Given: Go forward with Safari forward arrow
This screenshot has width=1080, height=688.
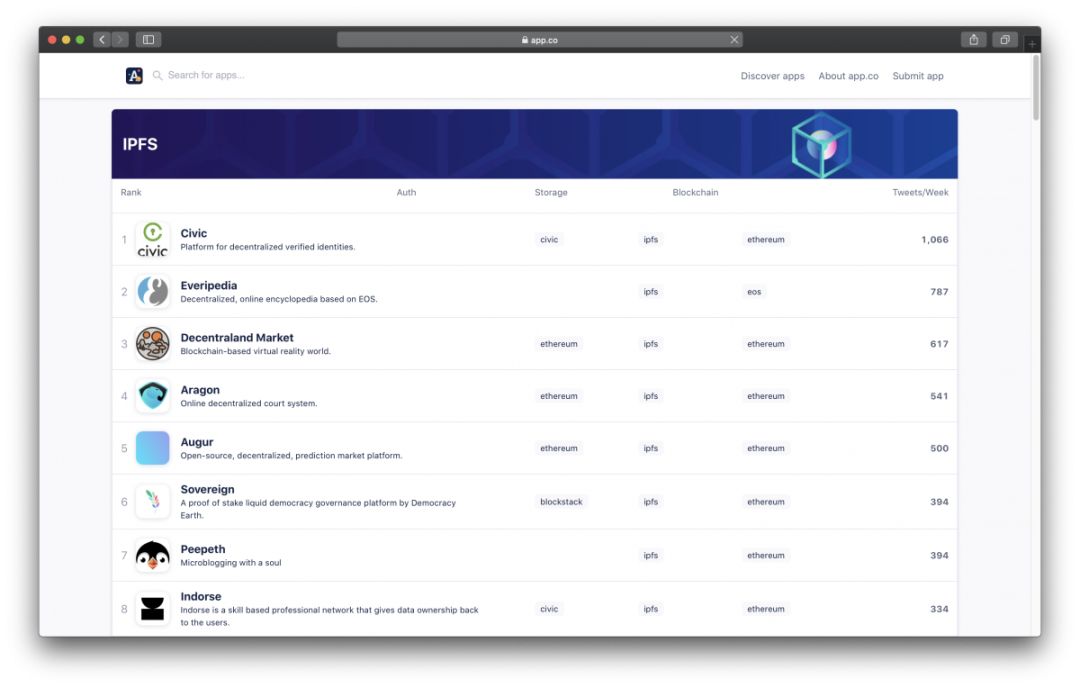Looking at the screenshot, I should (120, 39).
